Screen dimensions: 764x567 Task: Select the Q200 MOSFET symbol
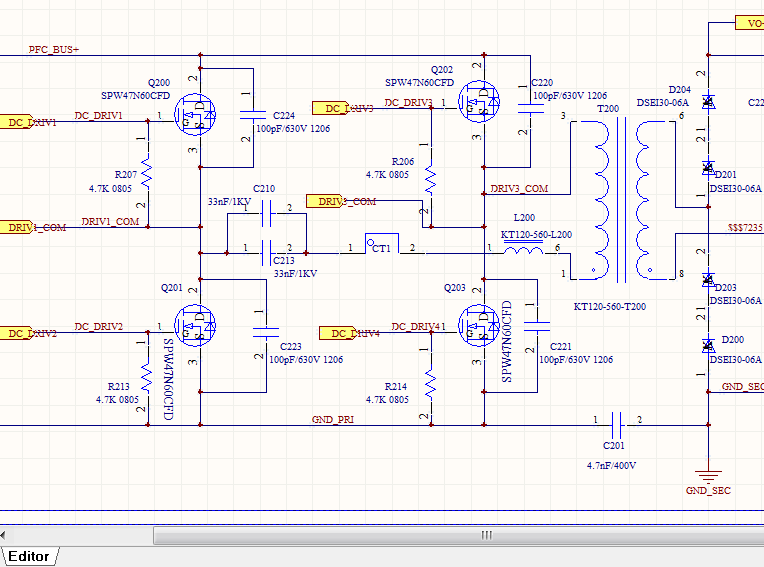[195, 115]
